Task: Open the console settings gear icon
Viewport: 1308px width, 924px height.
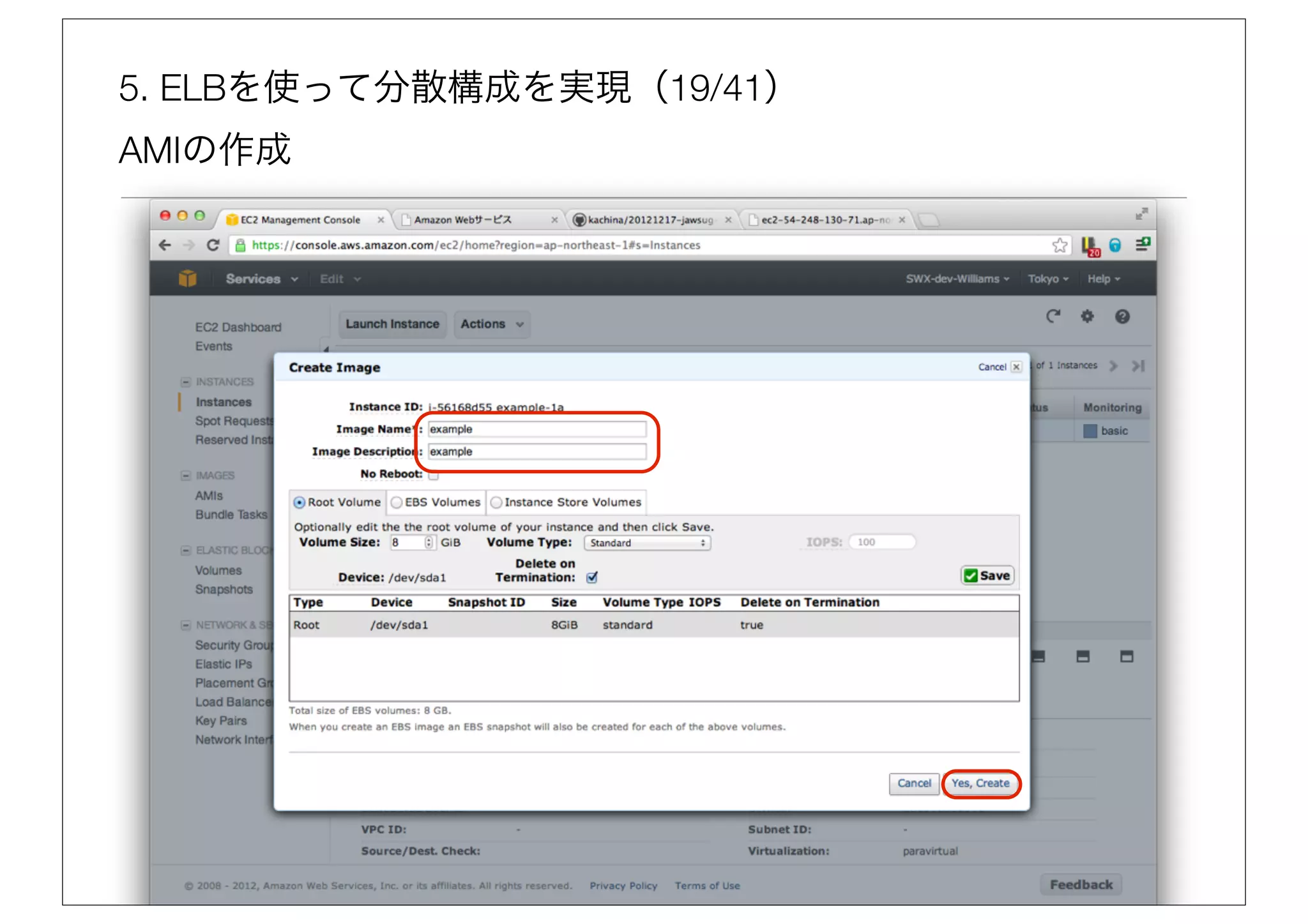Action: 1087,316
